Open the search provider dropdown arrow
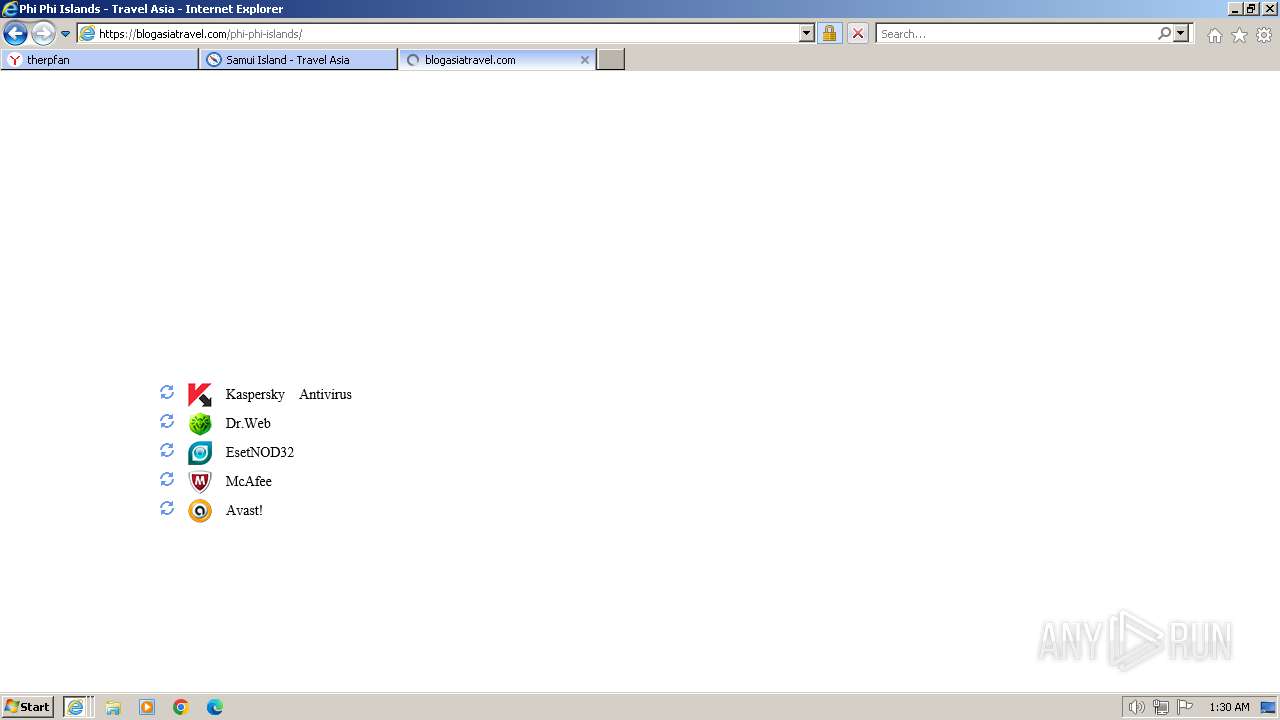Screen dimensions: 1280x720 pos(1181,33)
